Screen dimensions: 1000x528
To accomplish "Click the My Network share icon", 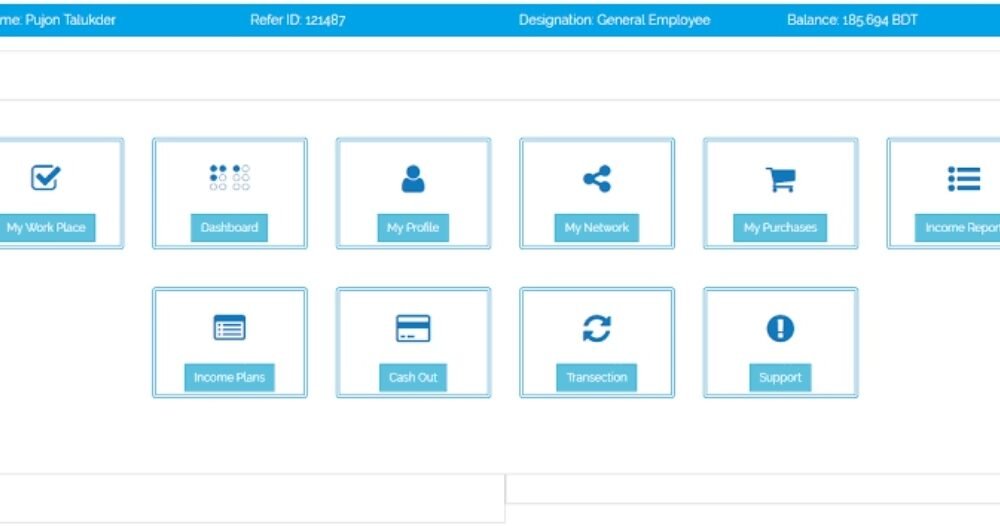I will pos(597,179).
